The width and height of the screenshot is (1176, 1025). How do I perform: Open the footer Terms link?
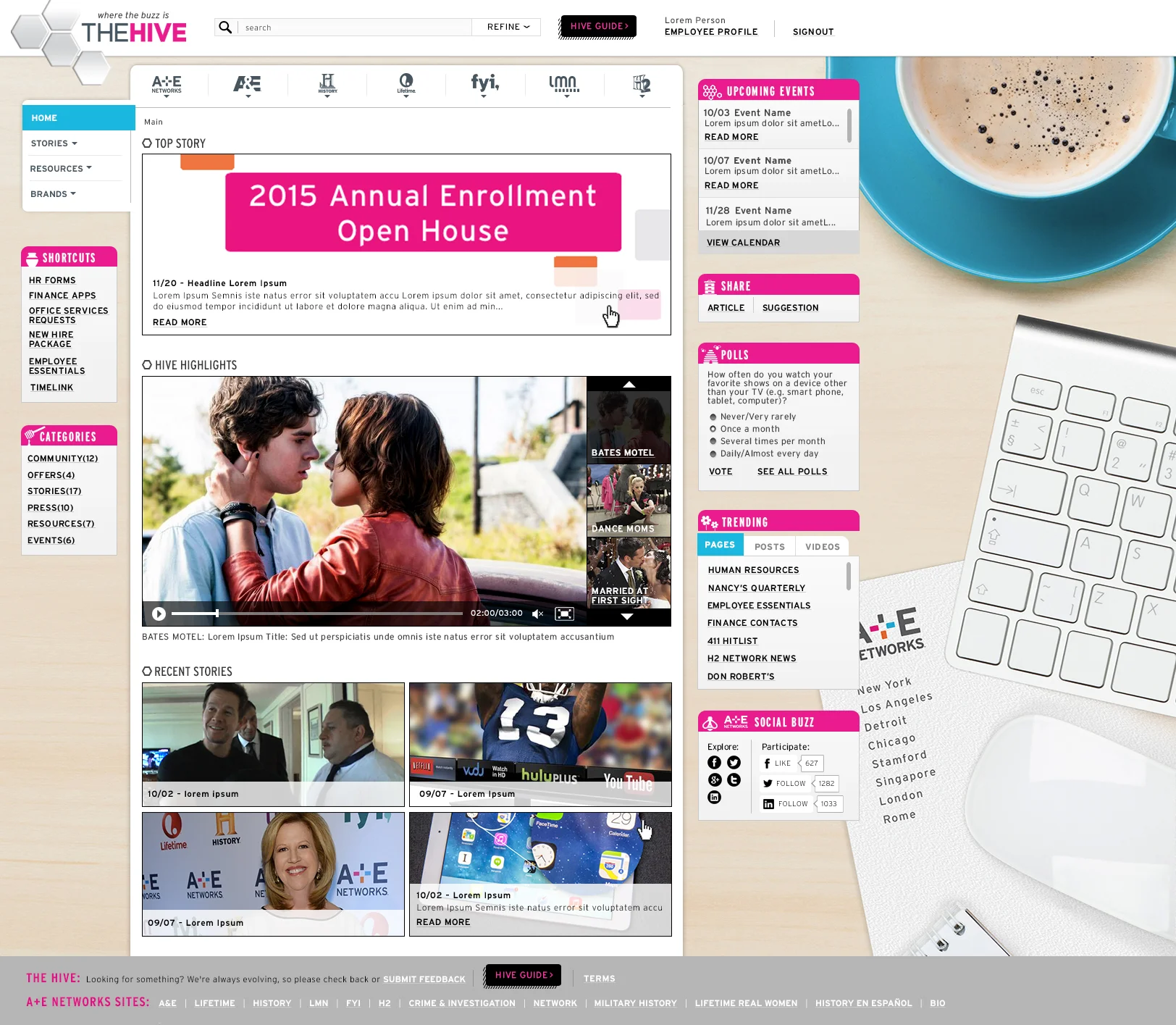point(600,979)
